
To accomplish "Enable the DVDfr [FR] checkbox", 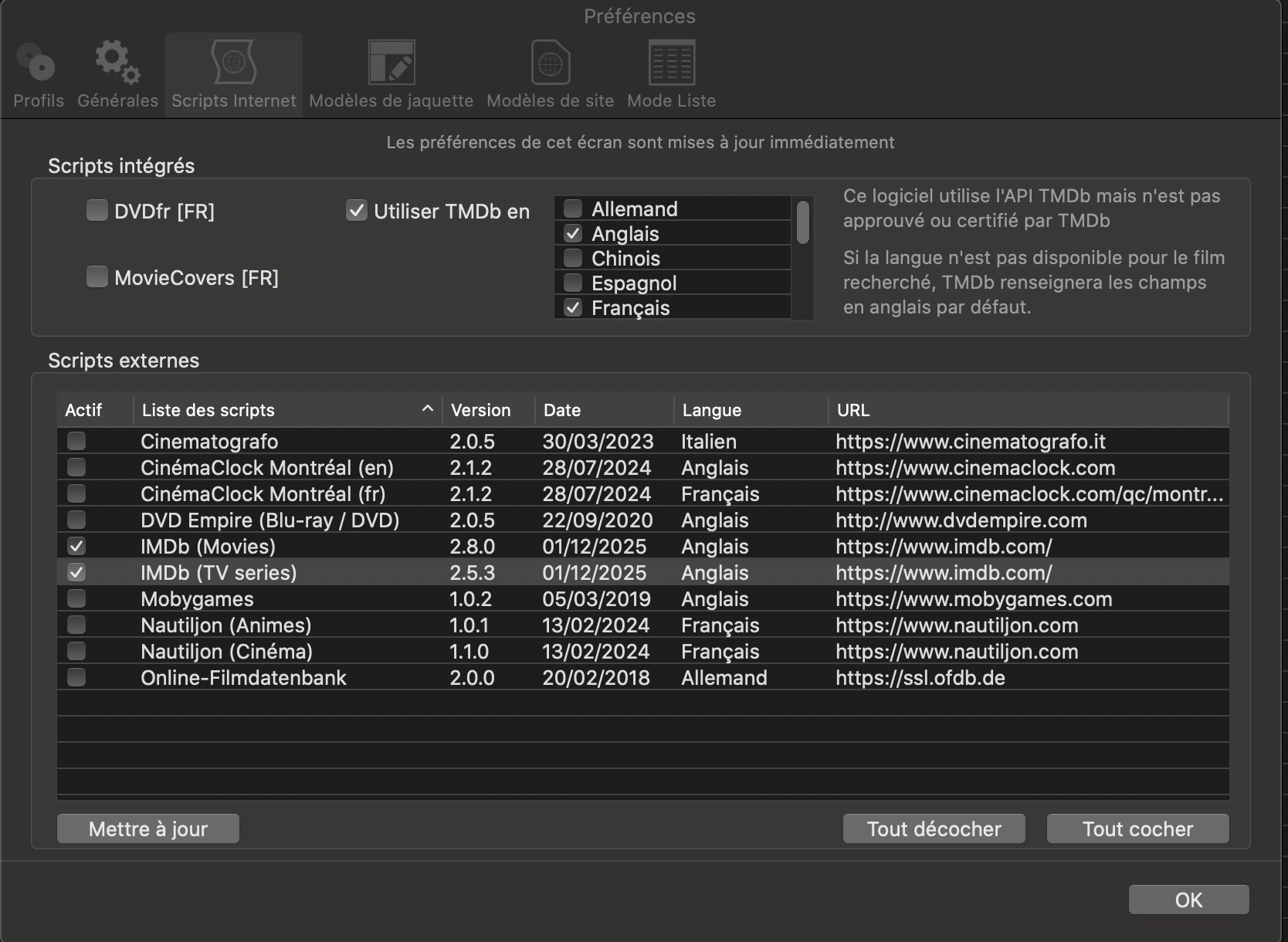I will [x=97, y=211].
